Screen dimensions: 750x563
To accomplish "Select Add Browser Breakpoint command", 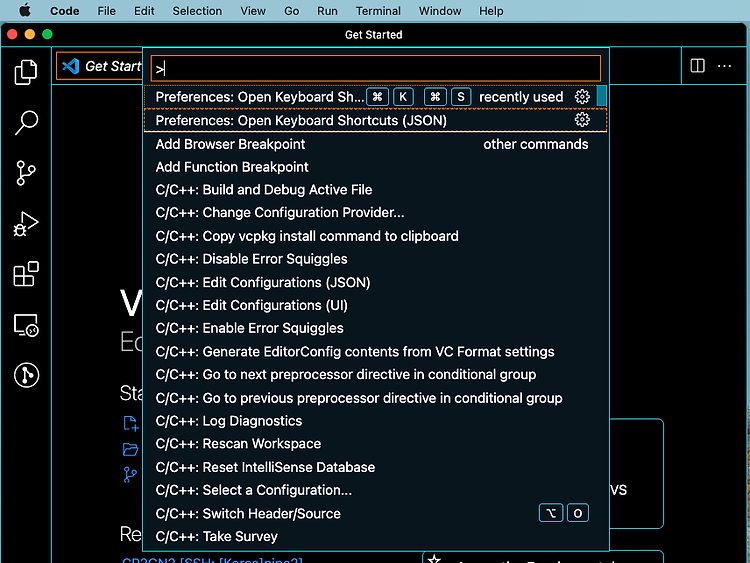I will [375, 144].
